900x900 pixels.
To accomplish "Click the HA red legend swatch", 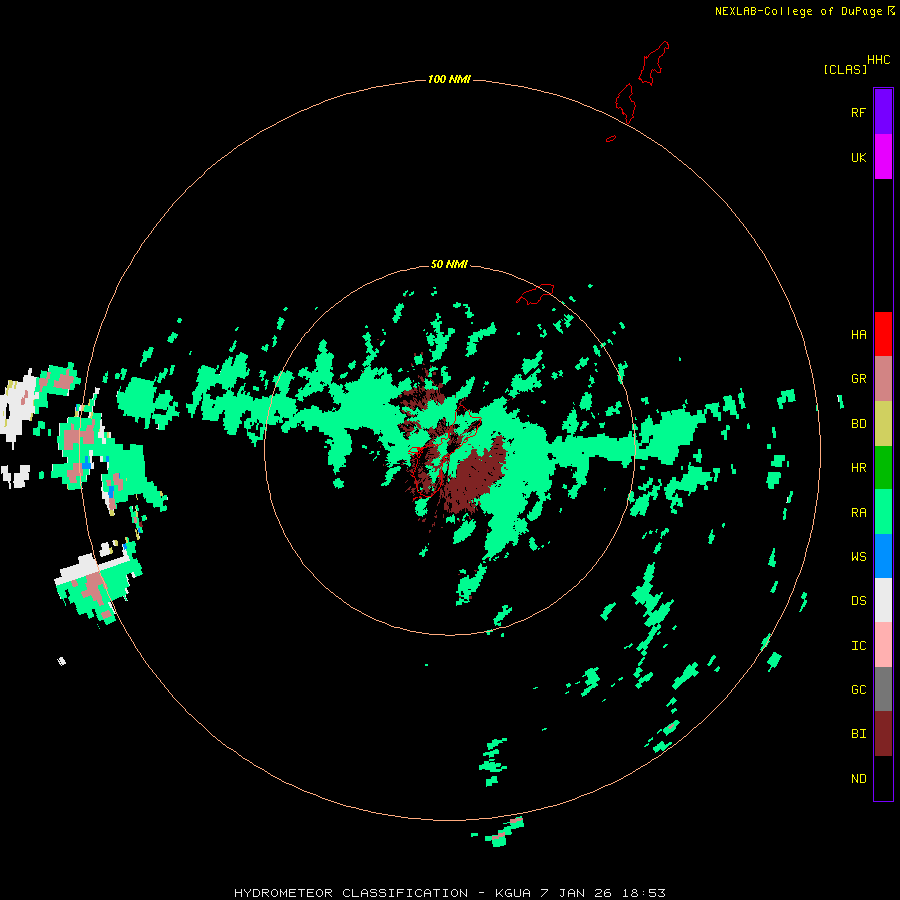I will tap(883, 334).
